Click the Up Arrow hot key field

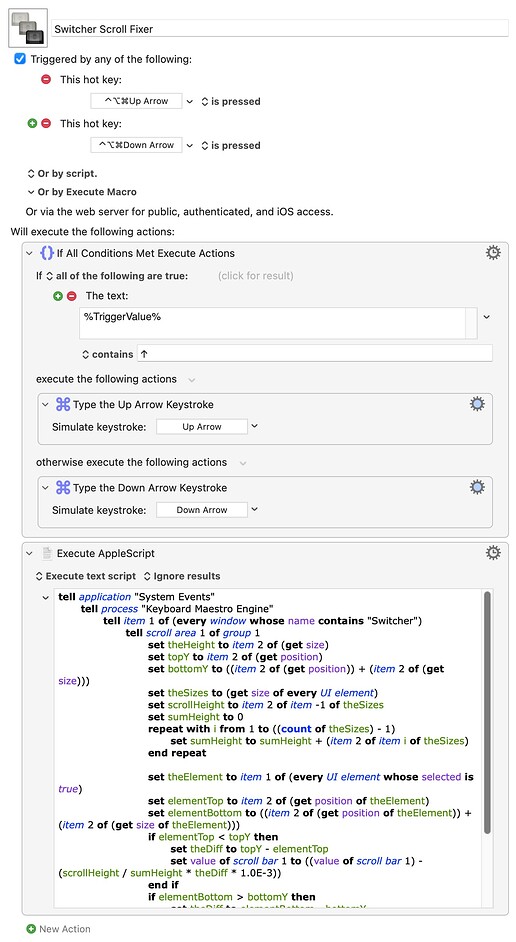click(136, 101)
